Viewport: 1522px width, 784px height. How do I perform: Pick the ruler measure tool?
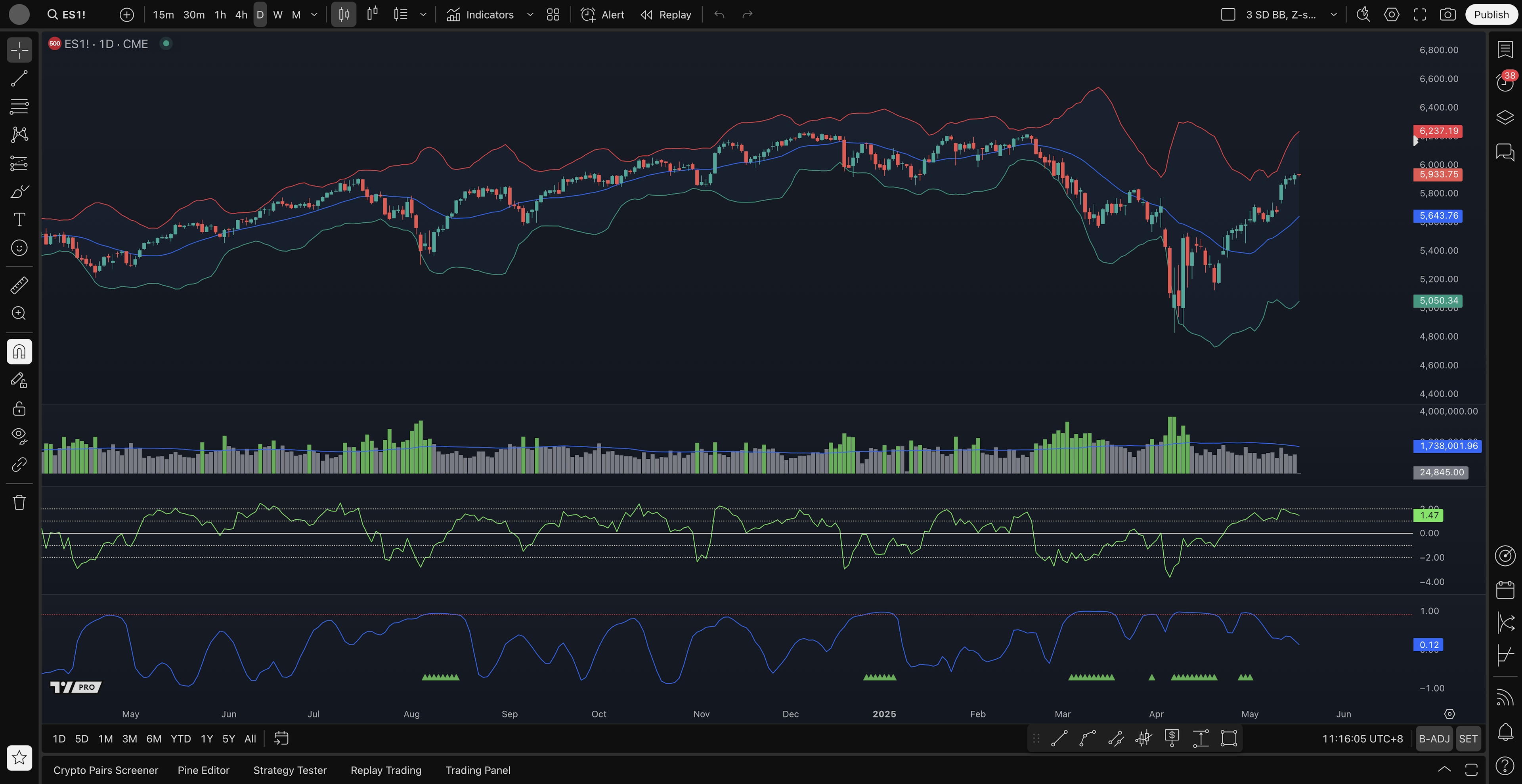pyautogui.click(x=19, y=286)
